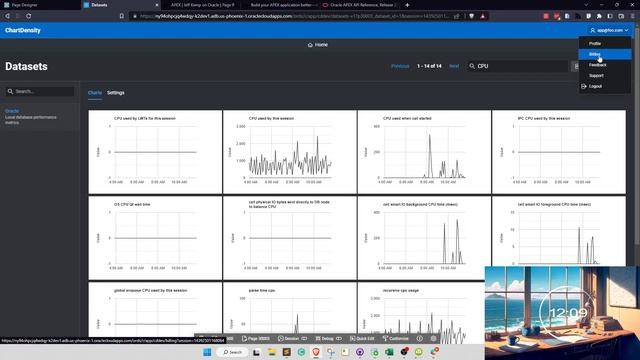Image resolution: width=640 pixels, height=360 pixels.
Task: Open the 'cell smart IO foreground CPU time' chart
Action: pos(559,231)
